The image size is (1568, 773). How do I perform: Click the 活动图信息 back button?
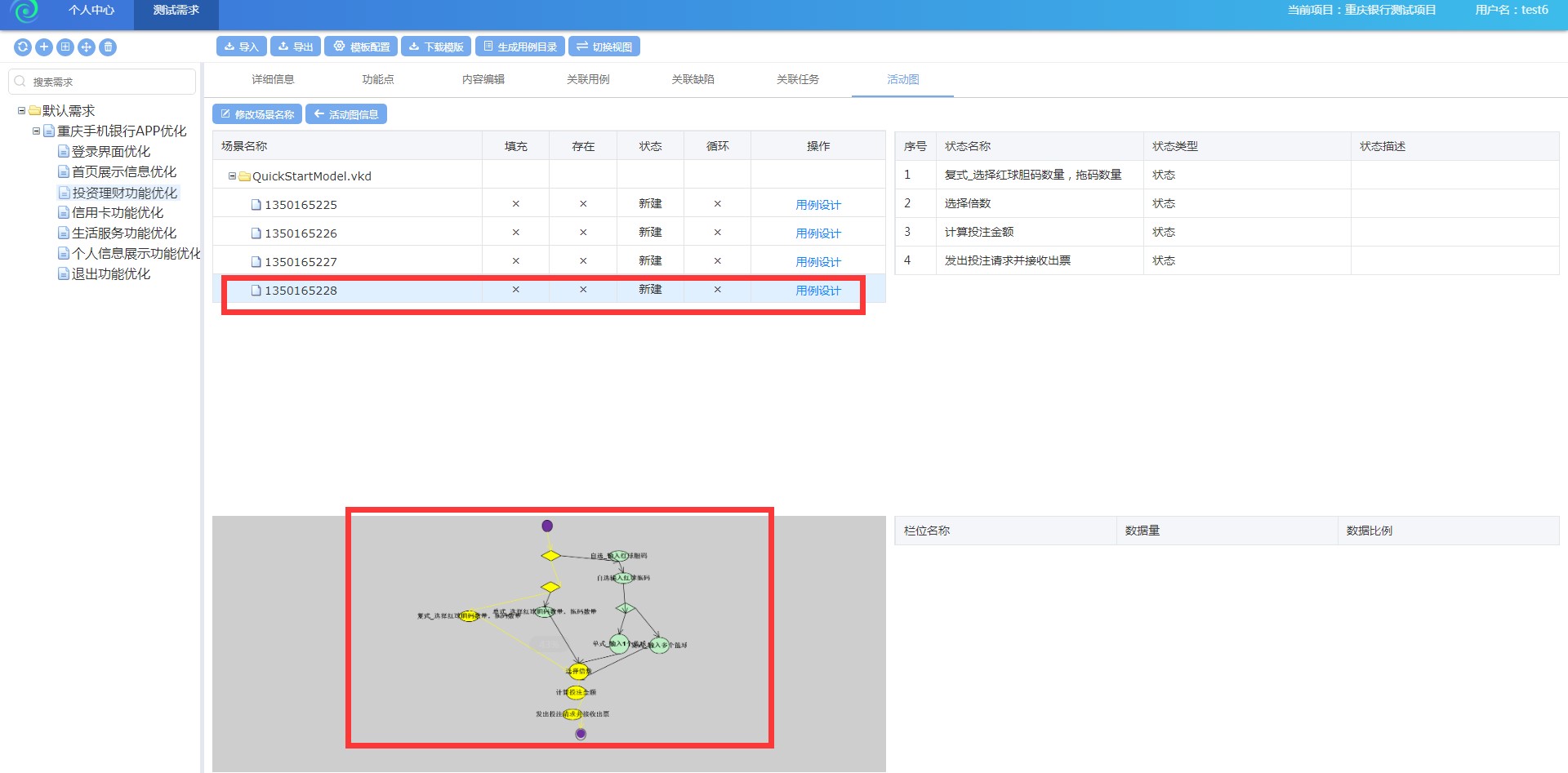(x=346, y=114)
